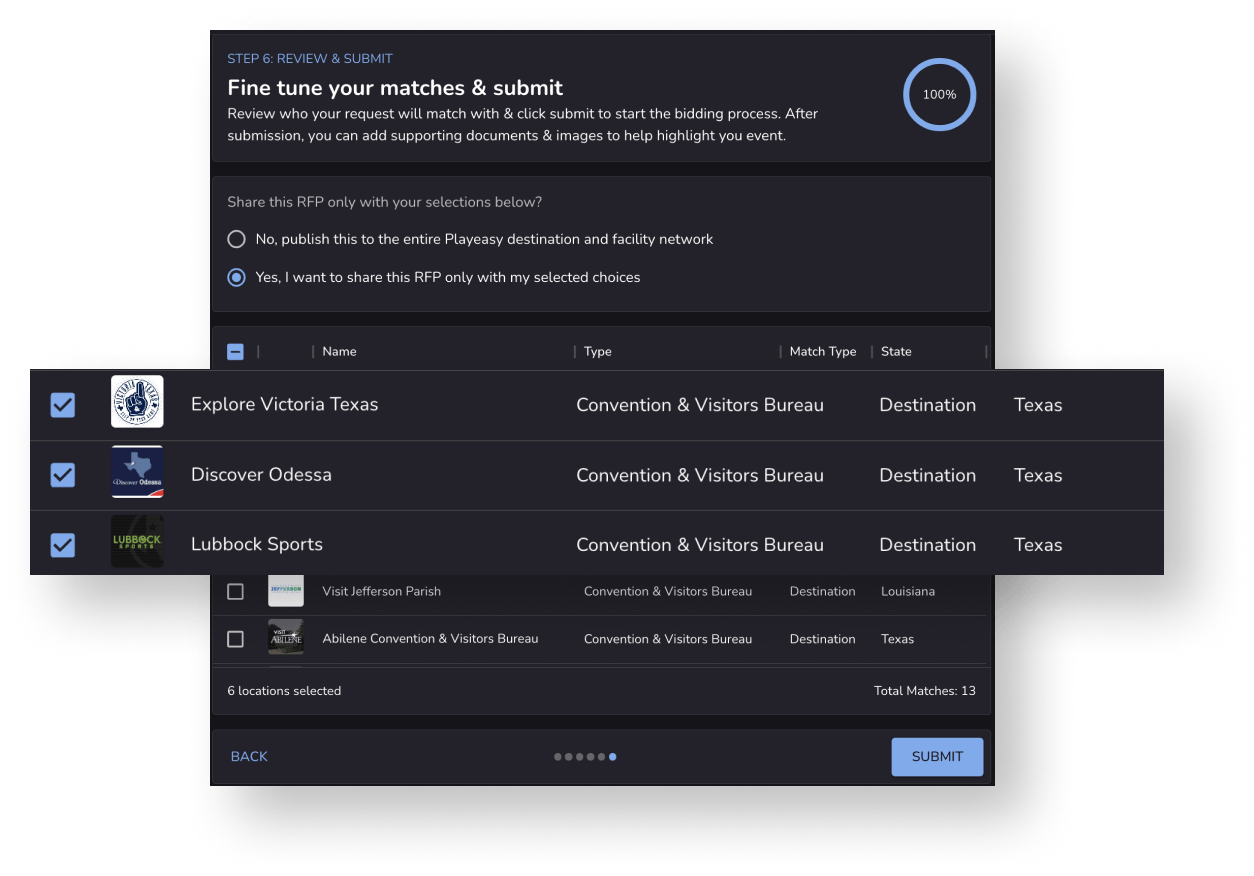
Task: Click the BACK link
Action: 249,756
